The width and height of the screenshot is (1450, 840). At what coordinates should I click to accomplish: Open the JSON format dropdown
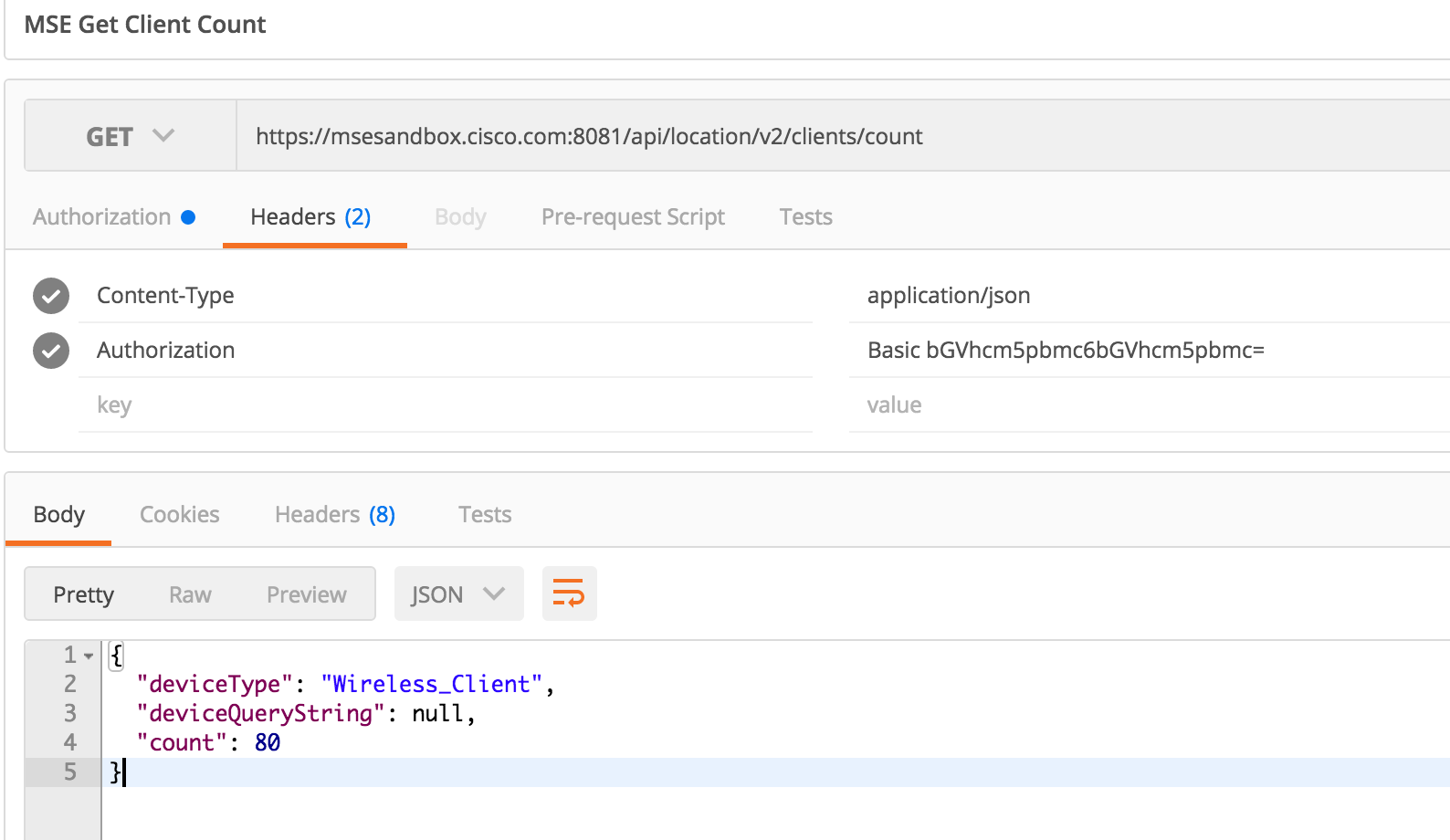tap(458, 593)
